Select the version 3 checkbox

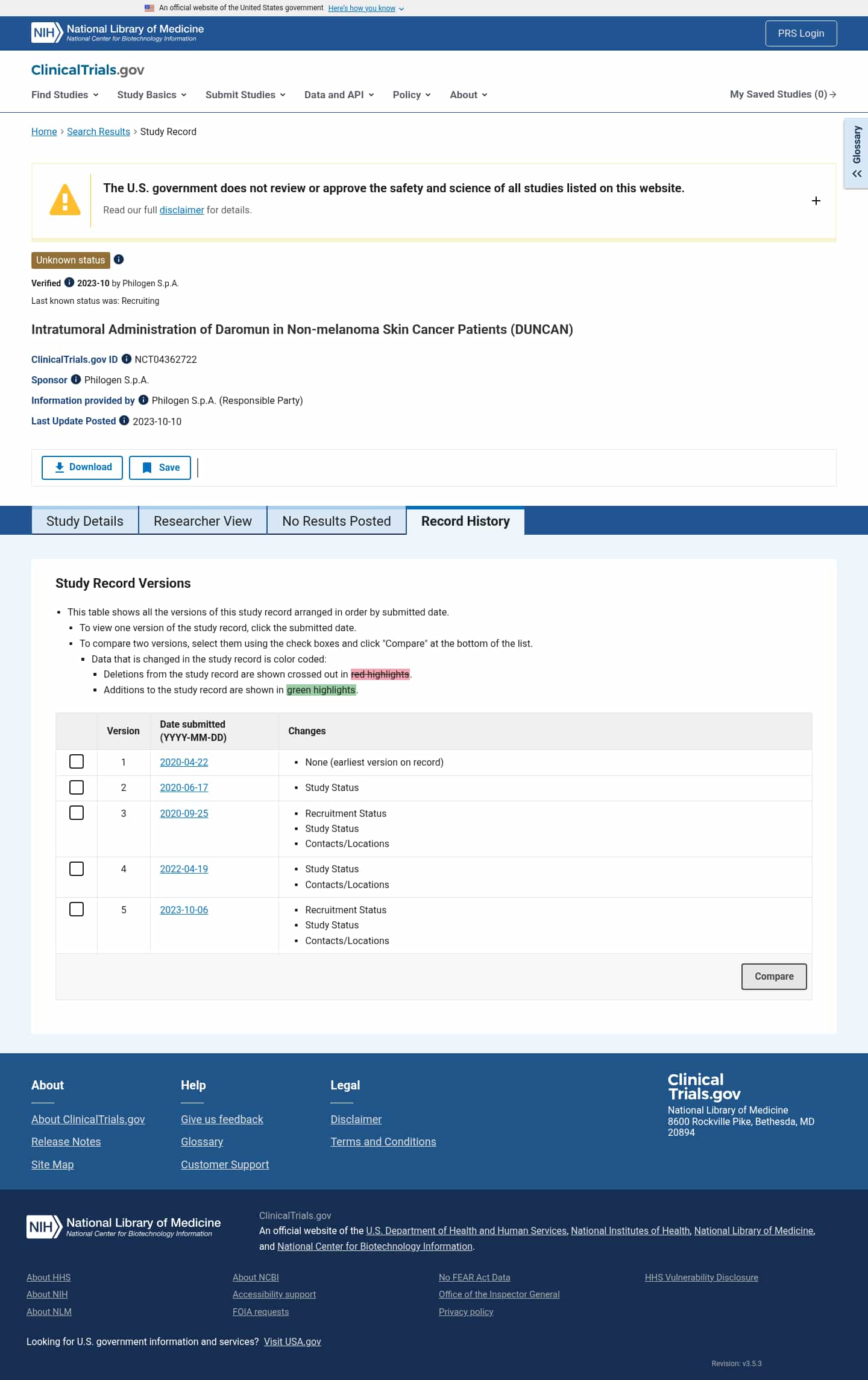[x=77, y=813]
